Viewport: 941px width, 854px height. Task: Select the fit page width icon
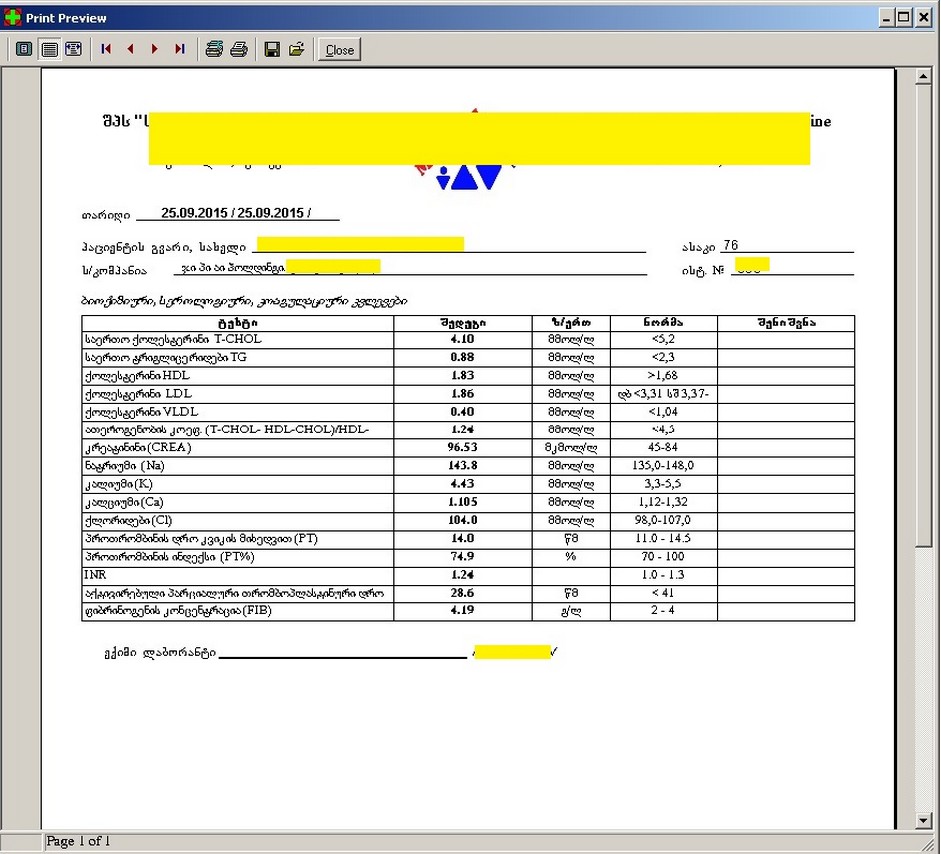pyautogui.click(x=74, y=49)
